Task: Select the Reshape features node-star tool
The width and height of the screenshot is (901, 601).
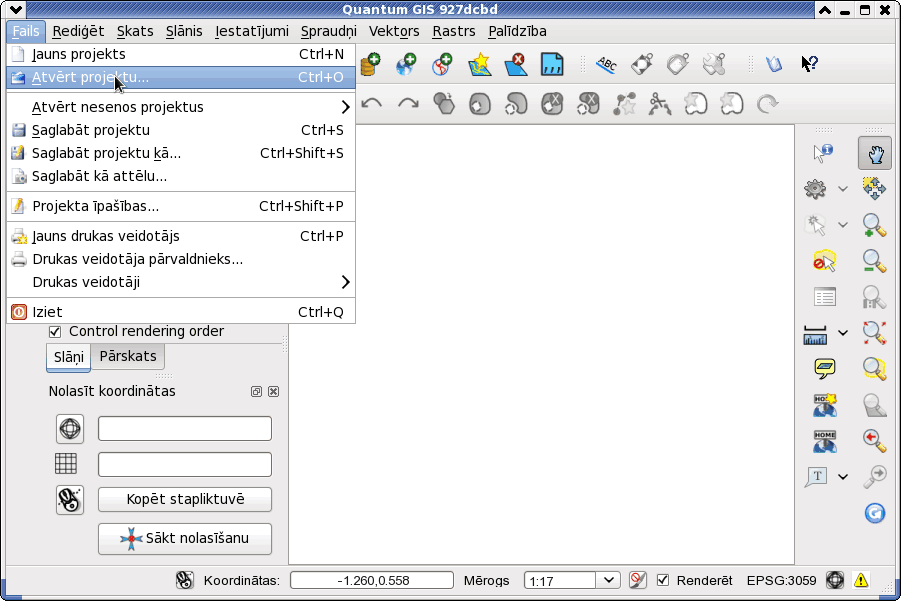Action: pos(624,104)
